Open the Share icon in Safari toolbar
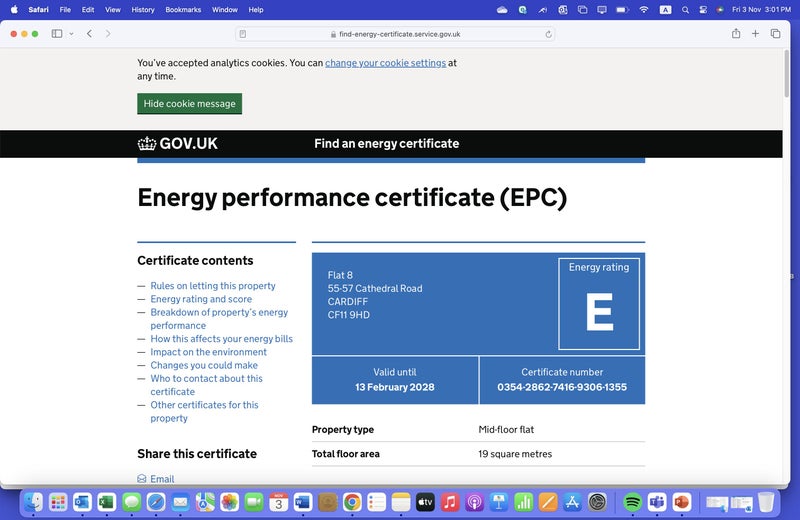The height and width of the screenshot is (520, 800). (736, 33)
